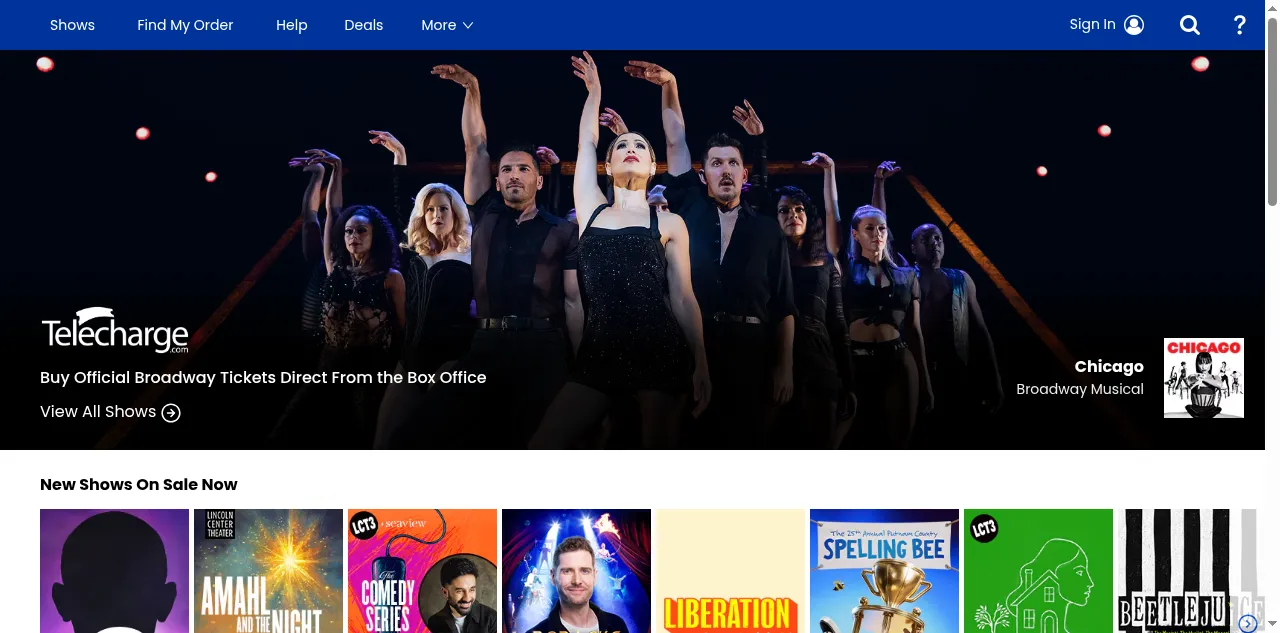Image resolution: width=1280 pixels, height=633 pixels.
Task: Click the View All Shows link
Action: (x=98, y=412)
